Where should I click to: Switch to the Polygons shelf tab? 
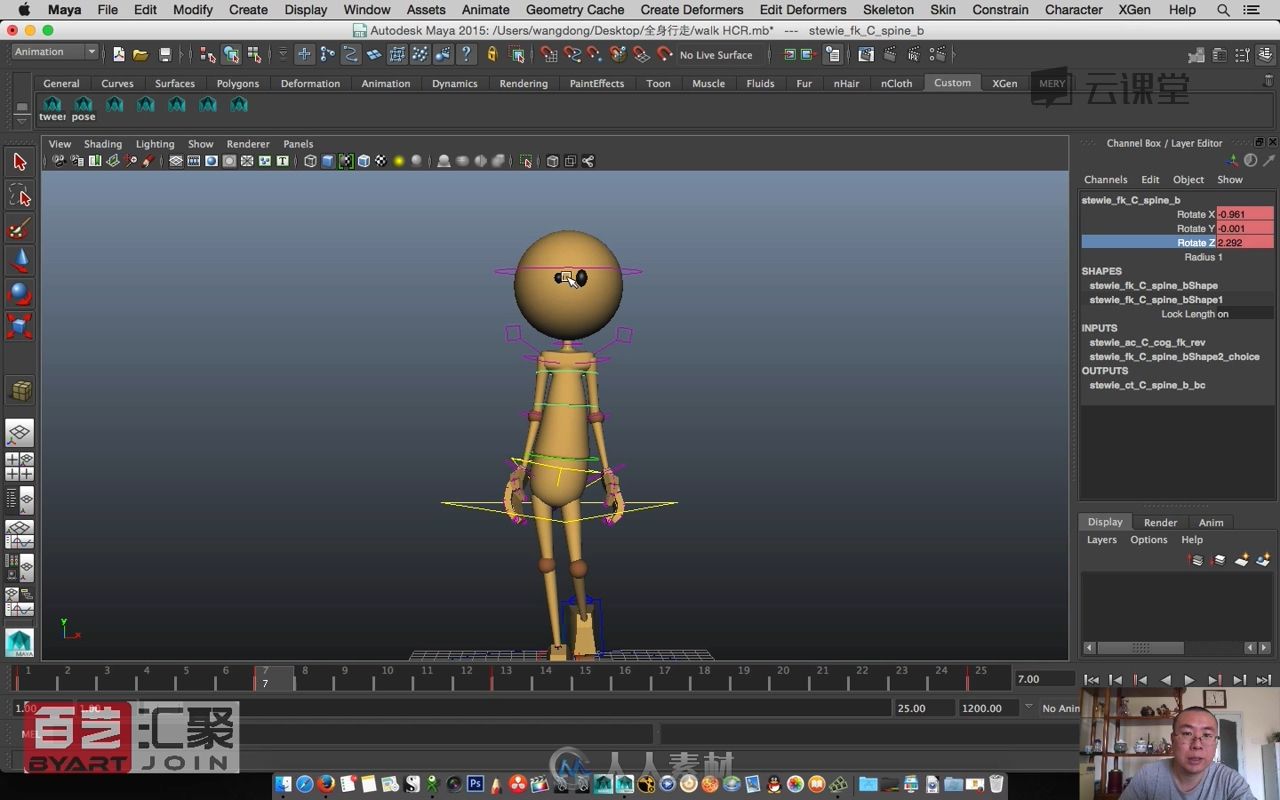pos(238,83)
